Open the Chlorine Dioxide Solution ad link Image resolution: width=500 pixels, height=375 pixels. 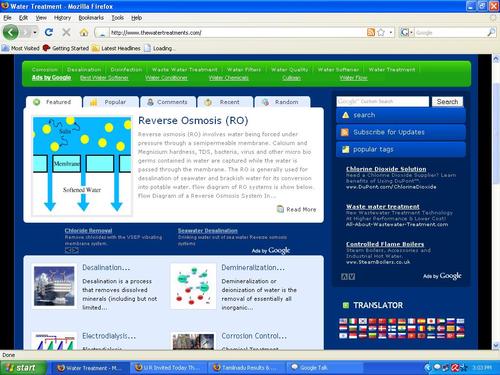point(386,169)
